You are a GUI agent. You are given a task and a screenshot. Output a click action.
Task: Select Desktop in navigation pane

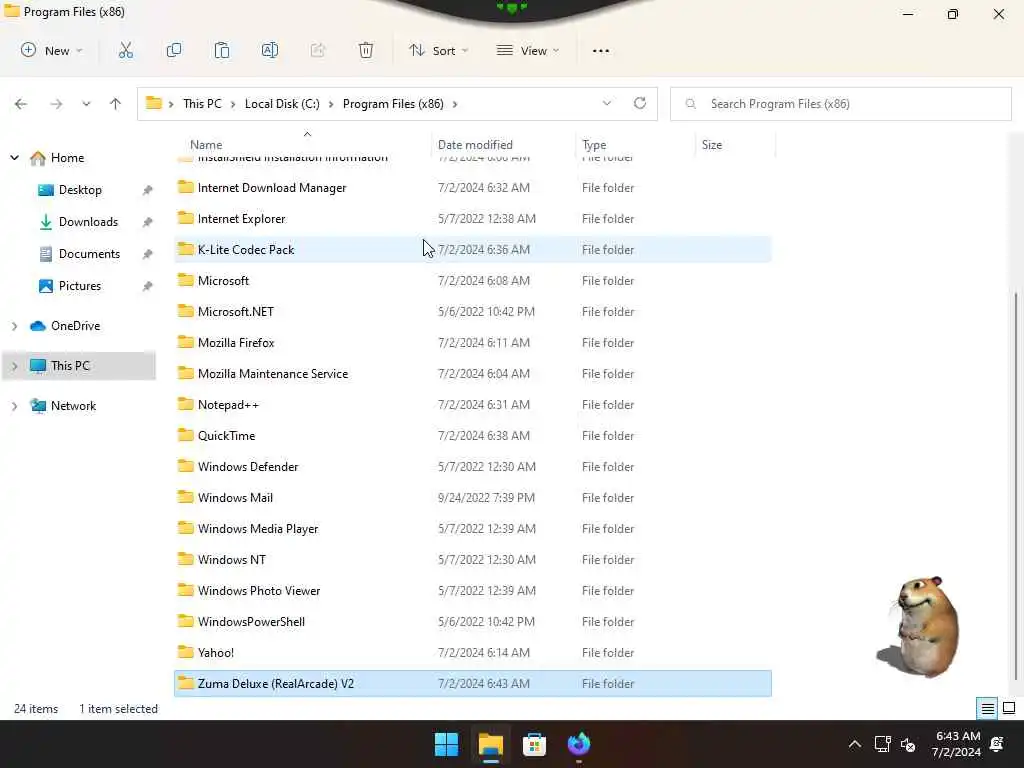point(80,190)
